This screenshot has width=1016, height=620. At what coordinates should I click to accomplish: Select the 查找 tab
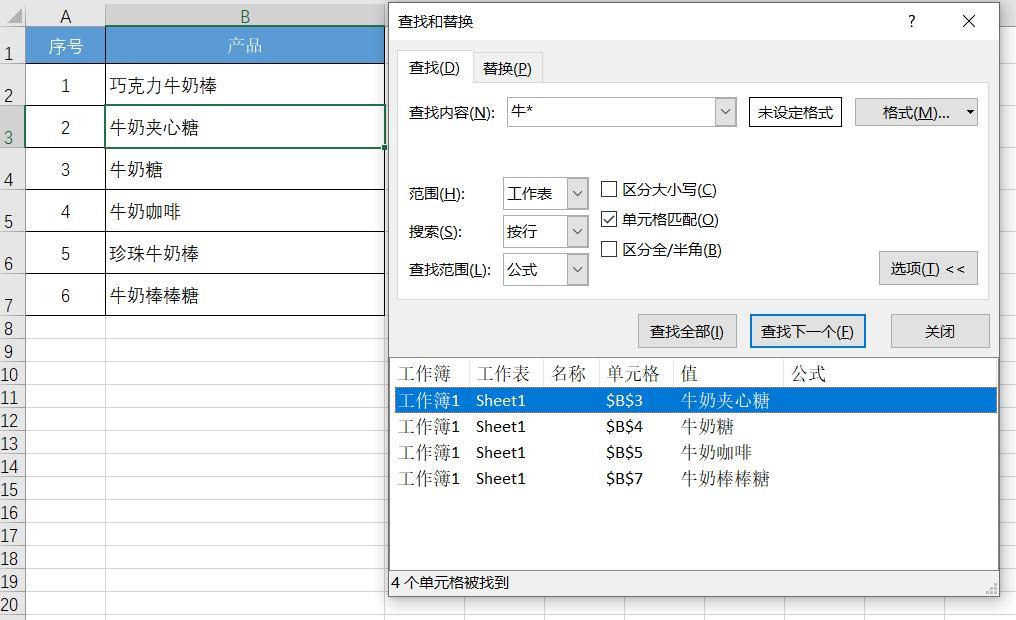point(434,68)
